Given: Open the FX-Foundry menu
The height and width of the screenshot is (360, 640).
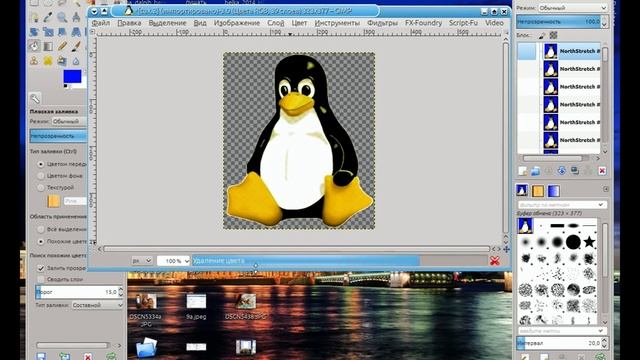Looking at the screenshot, I should pos(423,23).
